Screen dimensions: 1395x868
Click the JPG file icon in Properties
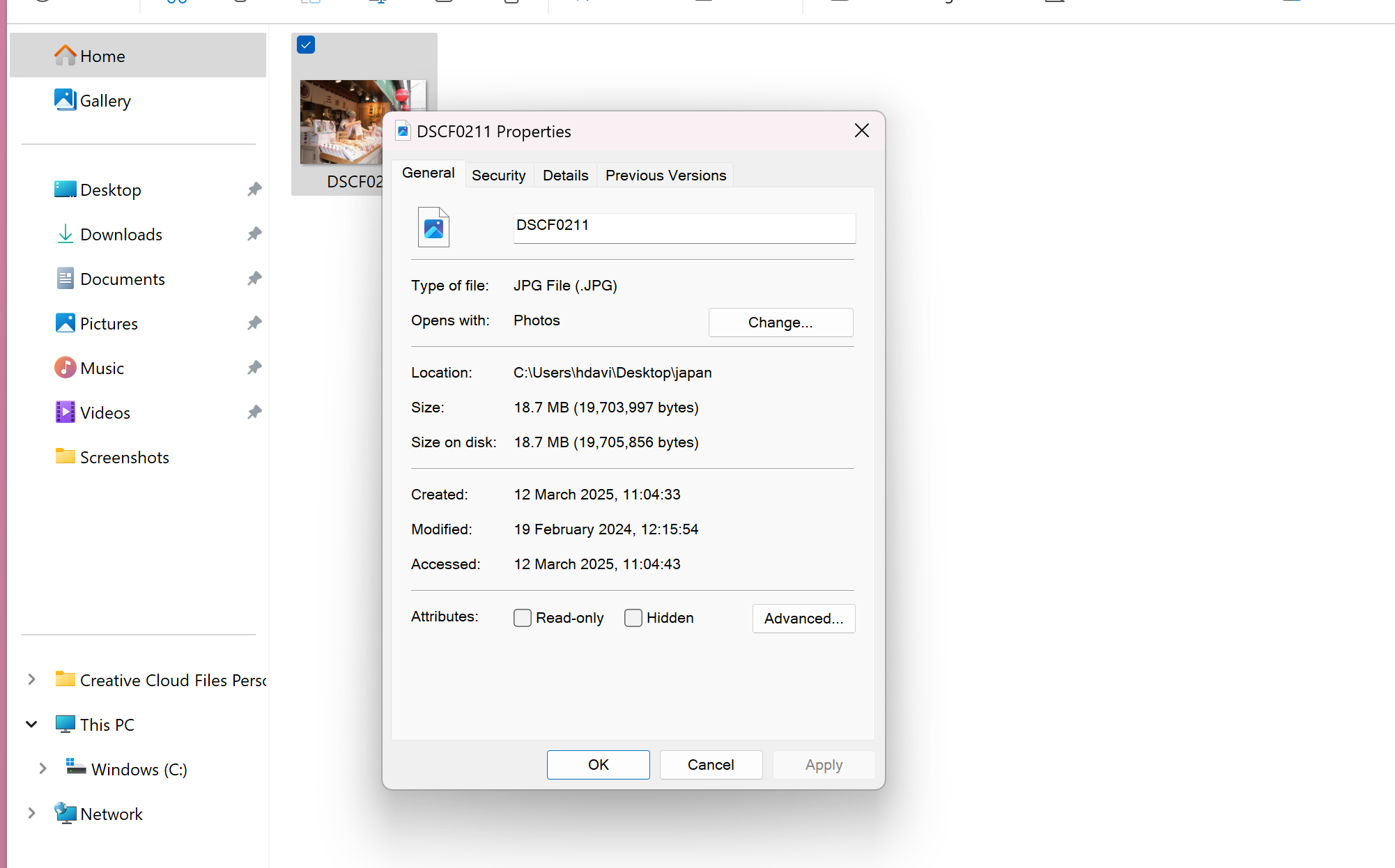tap(433, 227)
